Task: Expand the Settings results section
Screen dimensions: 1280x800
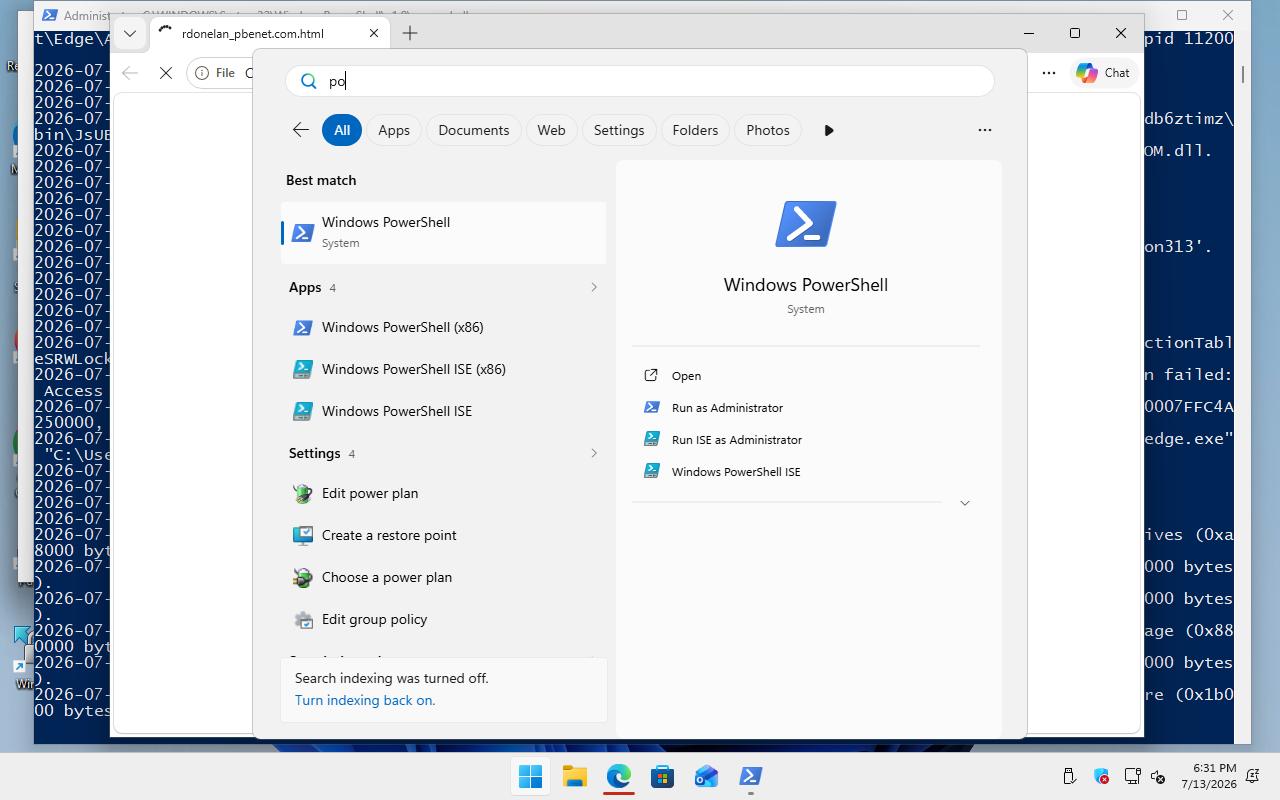Action: click(x=594, y=454)
